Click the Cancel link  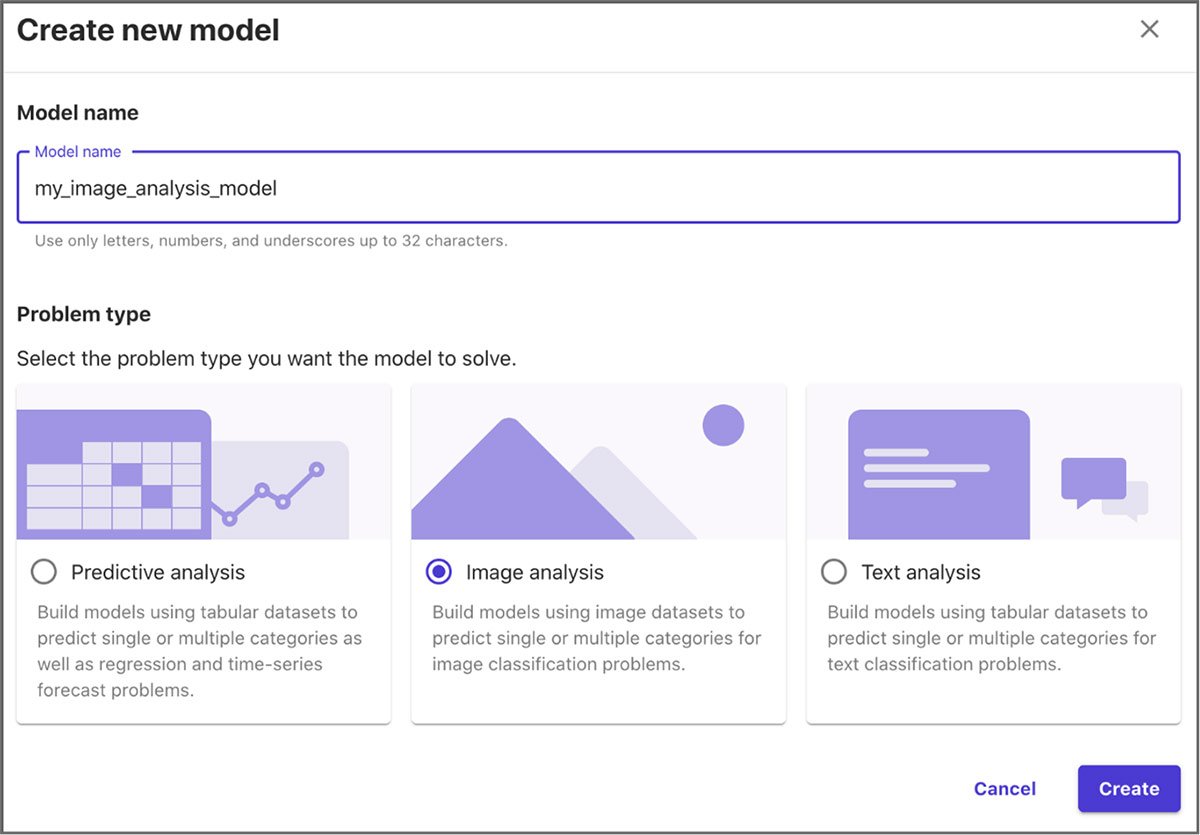1005,788
